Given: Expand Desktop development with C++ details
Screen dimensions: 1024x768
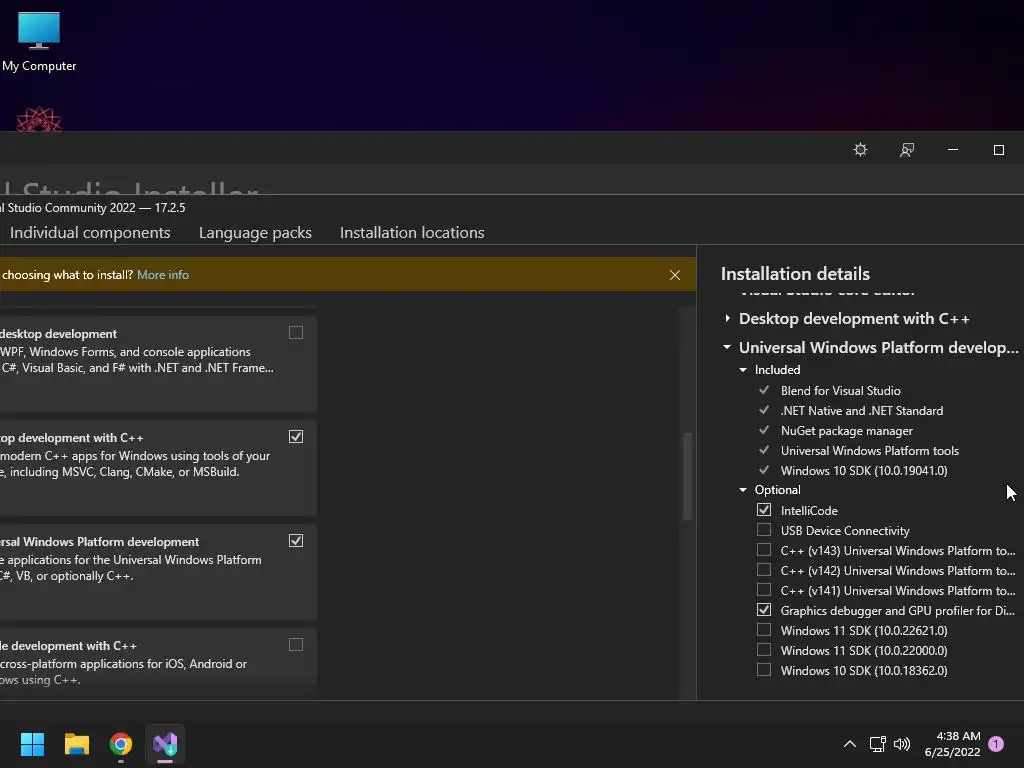Looking at the screenshot, I should (728, 319).
